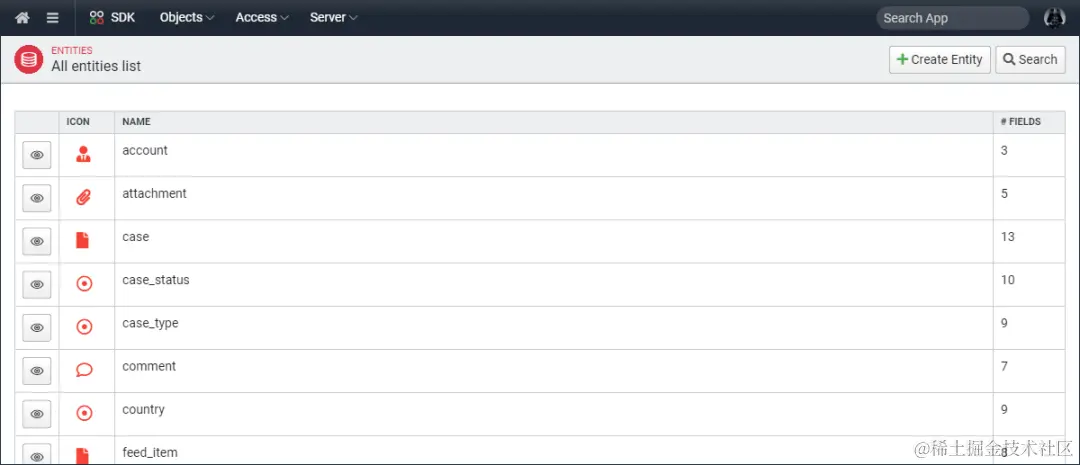Image resolution: width=1080 pixels, height=465 pixels.
Task: Click the Create Entity button
Action: click(x=939, y=59)
